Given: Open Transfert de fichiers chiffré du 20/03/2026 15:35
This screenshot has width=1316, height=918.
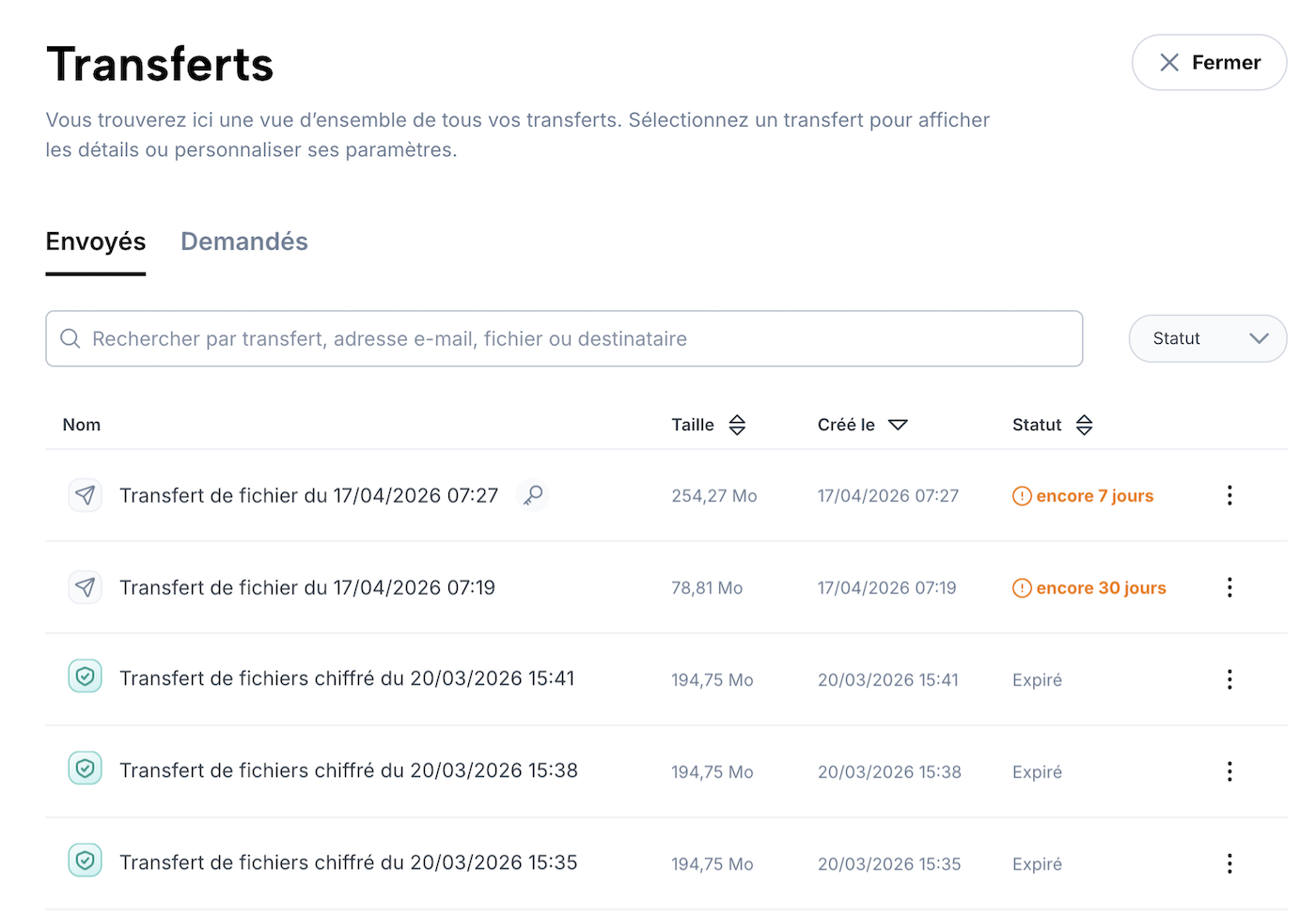Looking at the screenshot, I should pos(349,863).
